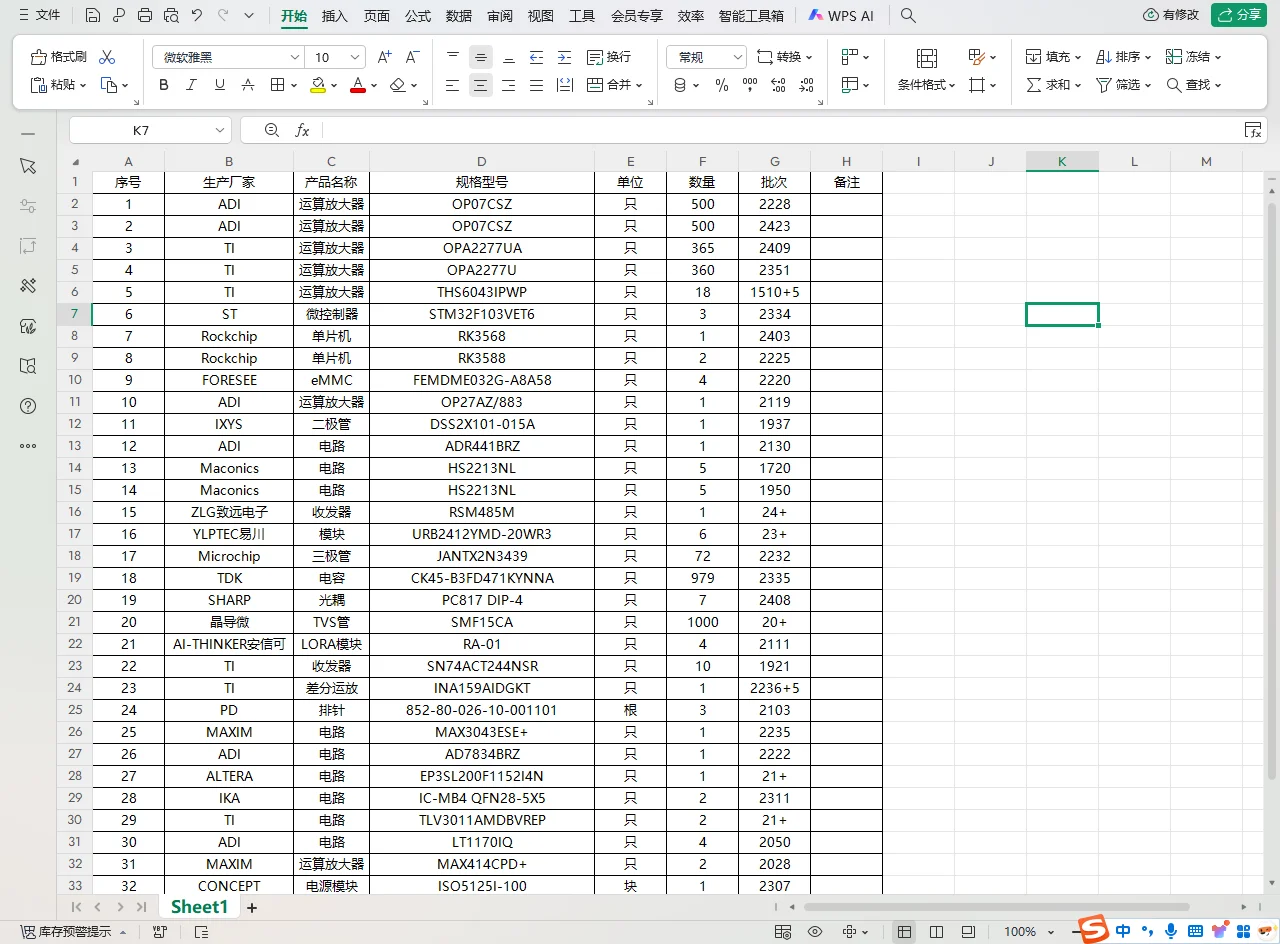Click the 100% zoom level in status bar
The height and width of the screenshot is (944, 1280).
1020,932
